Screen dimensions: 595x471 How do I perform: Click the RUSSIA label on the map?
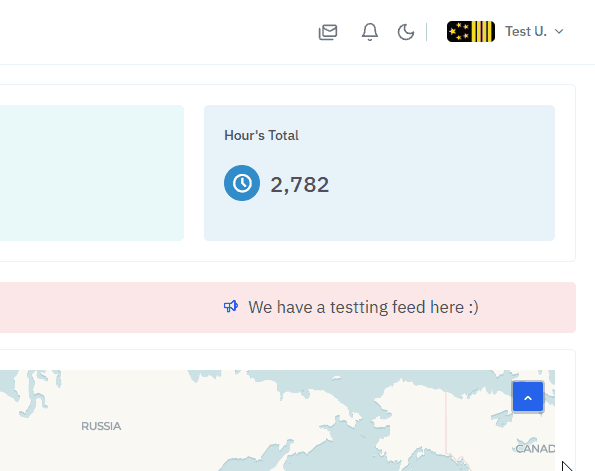pos(101,426)
